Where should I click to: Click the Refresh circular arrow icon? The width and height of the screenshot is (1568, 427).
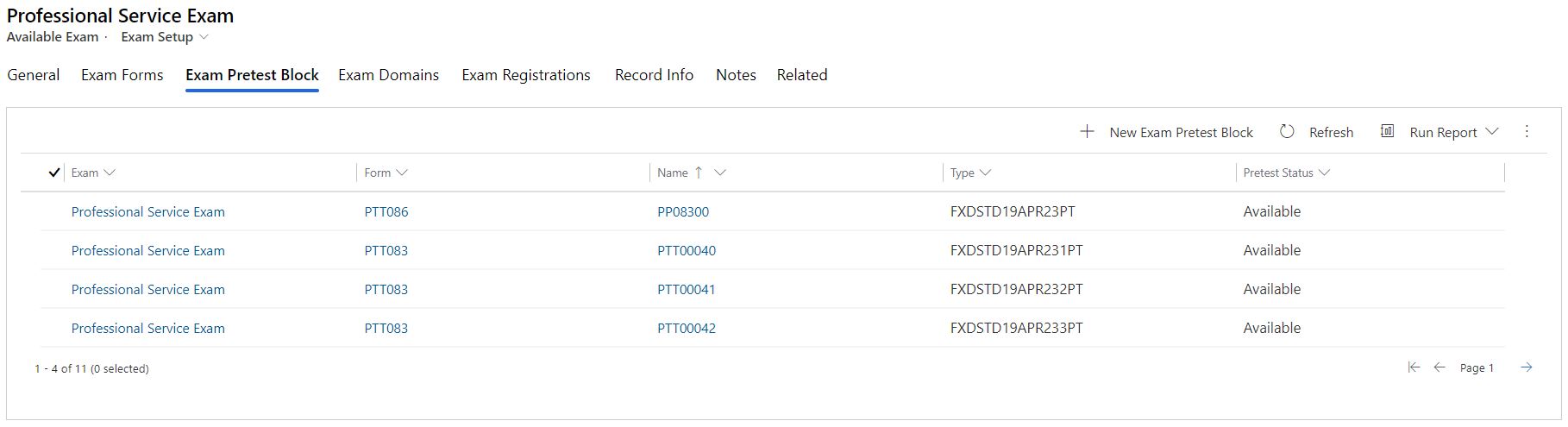1287,131
